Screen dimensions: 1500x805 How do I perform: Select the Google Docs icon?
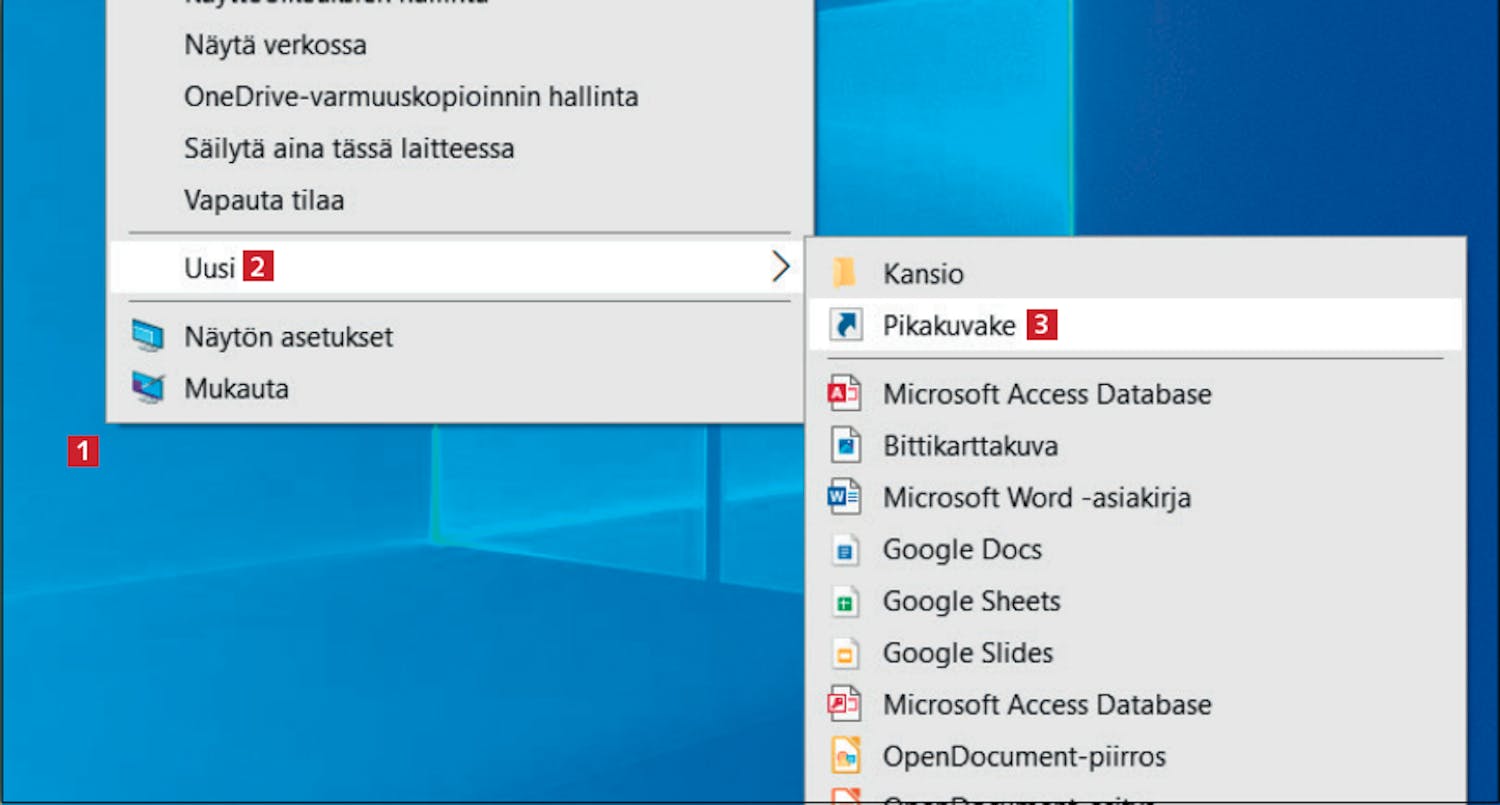845,549
